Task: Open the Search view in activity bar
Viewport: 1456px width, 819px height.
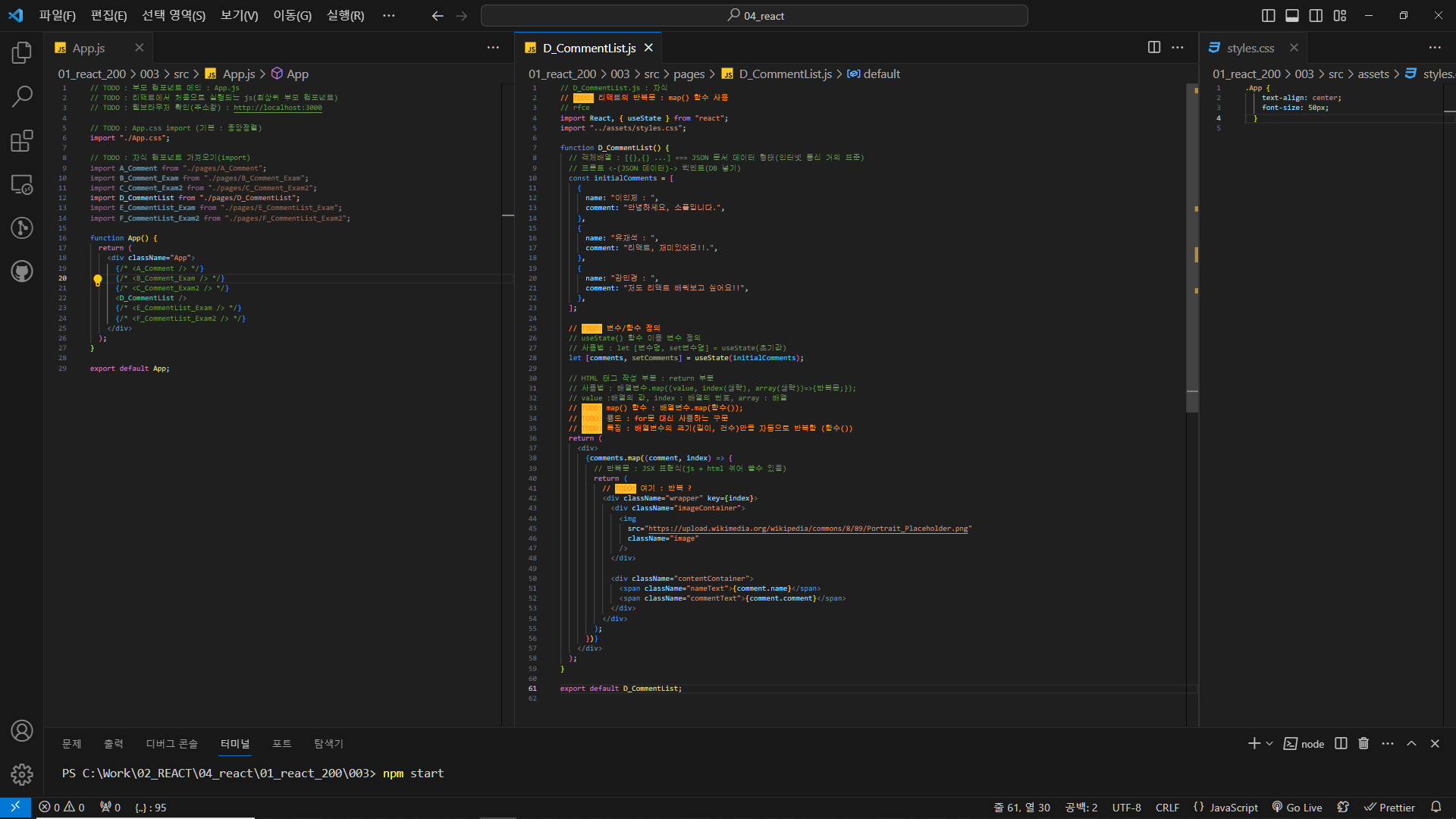Action: 22,96
